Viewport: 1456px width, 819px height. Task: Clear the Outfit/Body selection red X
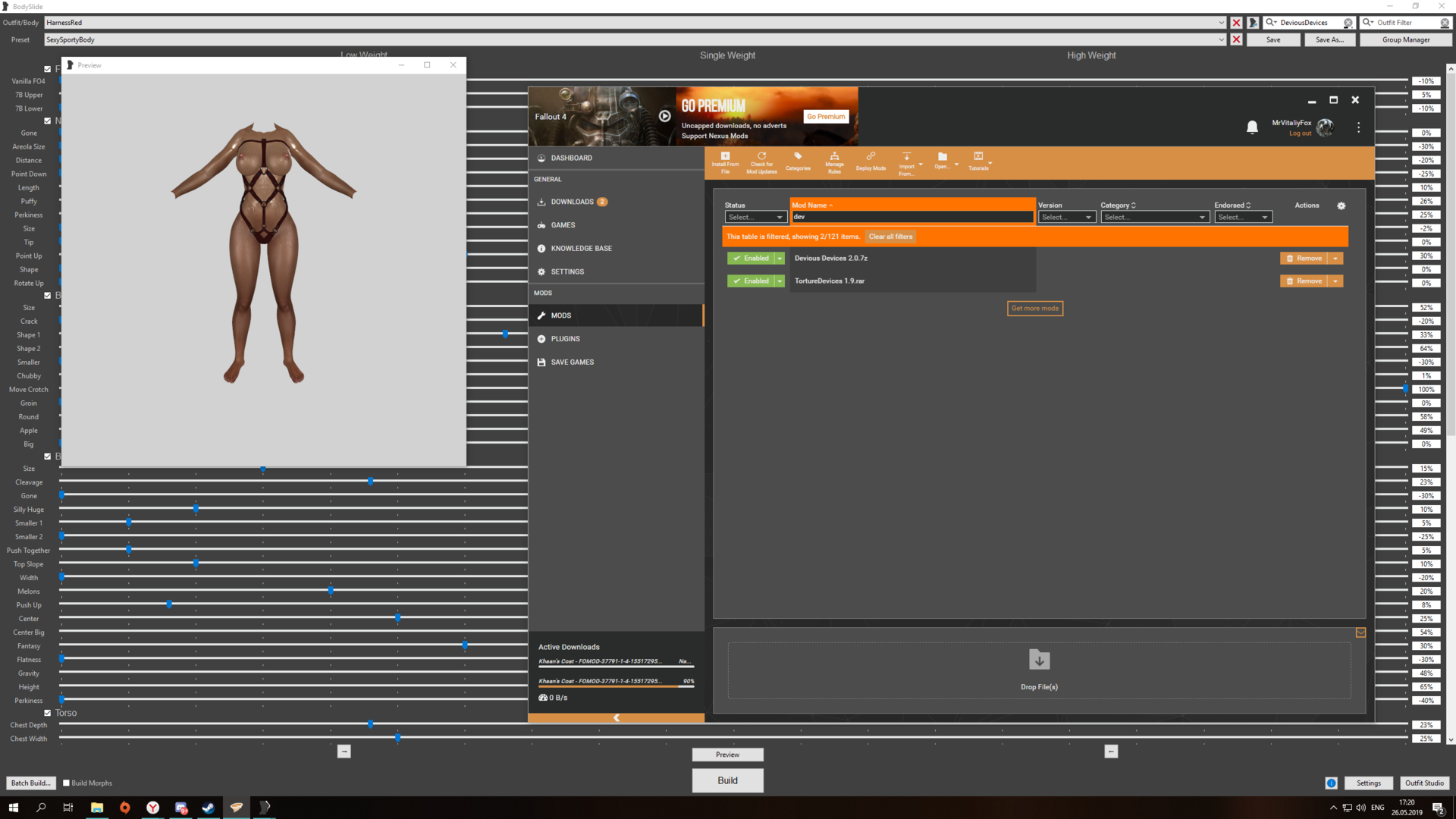pyautogui.click(x=1236, y=23)
